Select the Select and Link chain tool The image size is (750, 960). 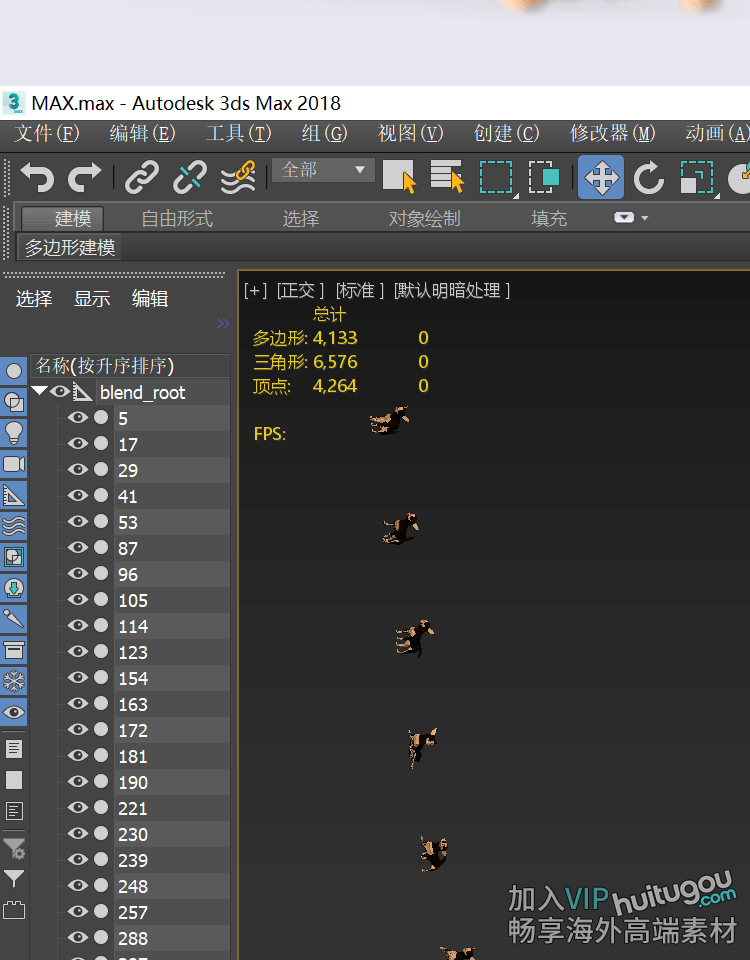[x=142, y=177]
